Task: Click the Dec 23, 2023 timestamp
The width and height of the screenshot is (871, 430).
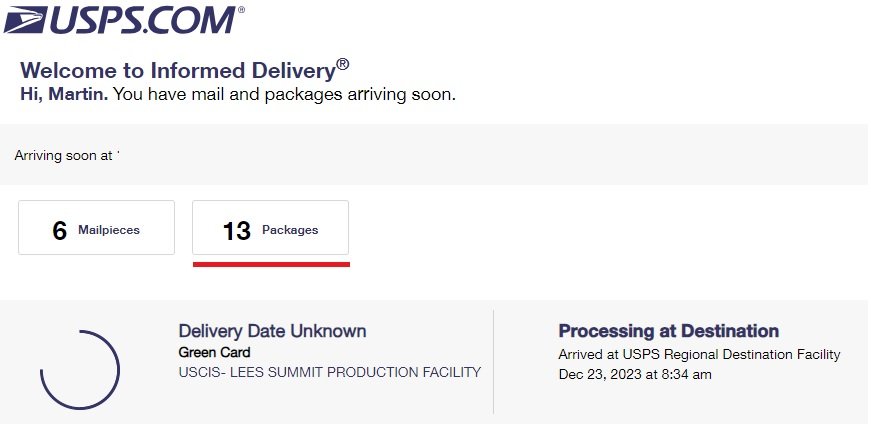Action: coord(636,374)
